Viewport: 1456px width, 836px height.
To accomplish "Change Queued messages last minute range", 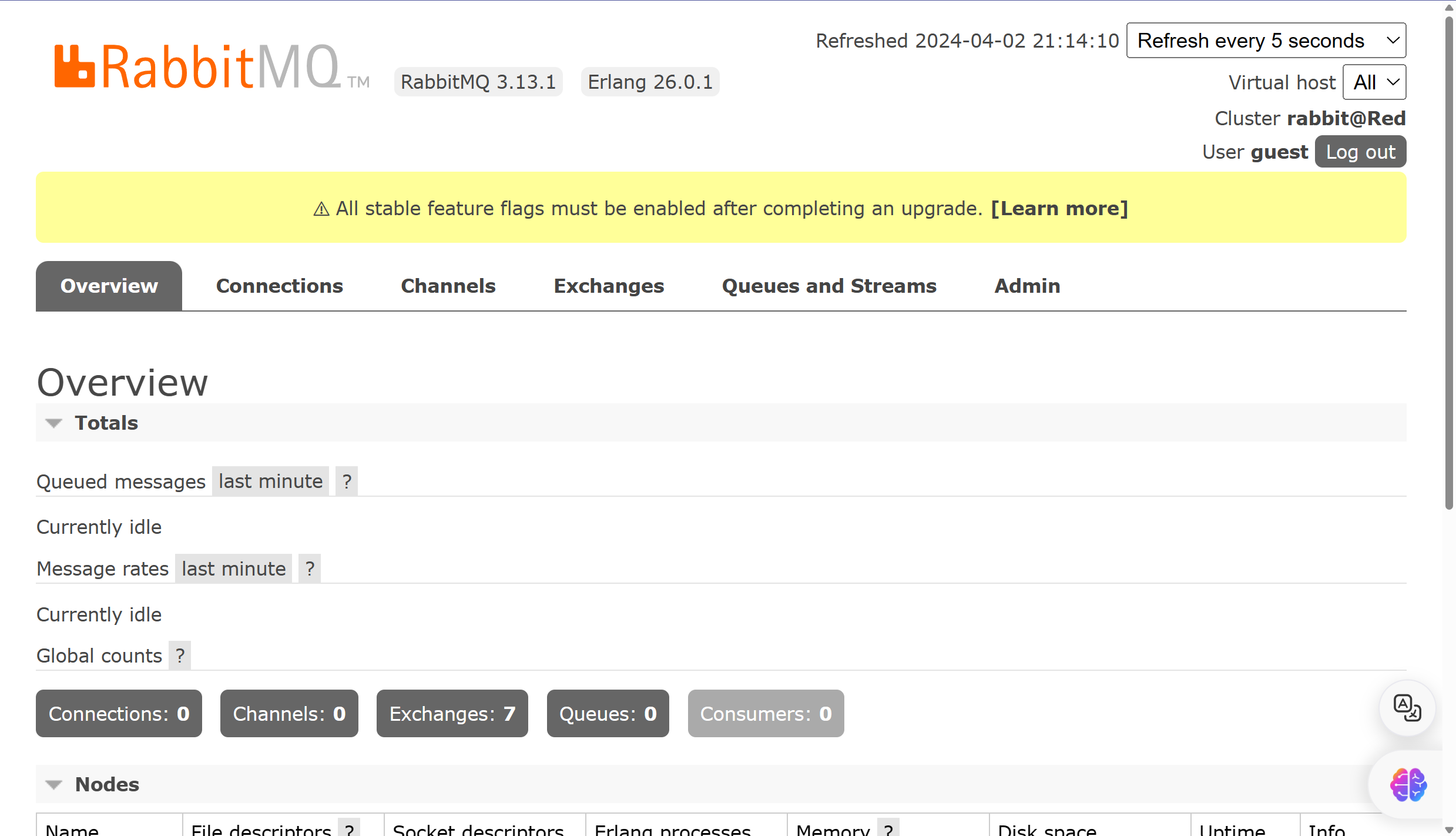I will [x=270, y=481].
